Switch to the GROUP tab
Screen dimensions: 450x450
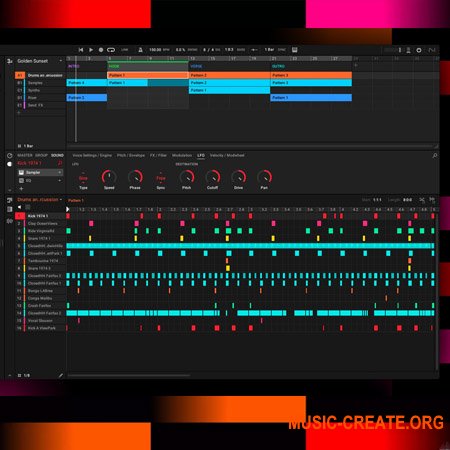click(x=42, y=155)
